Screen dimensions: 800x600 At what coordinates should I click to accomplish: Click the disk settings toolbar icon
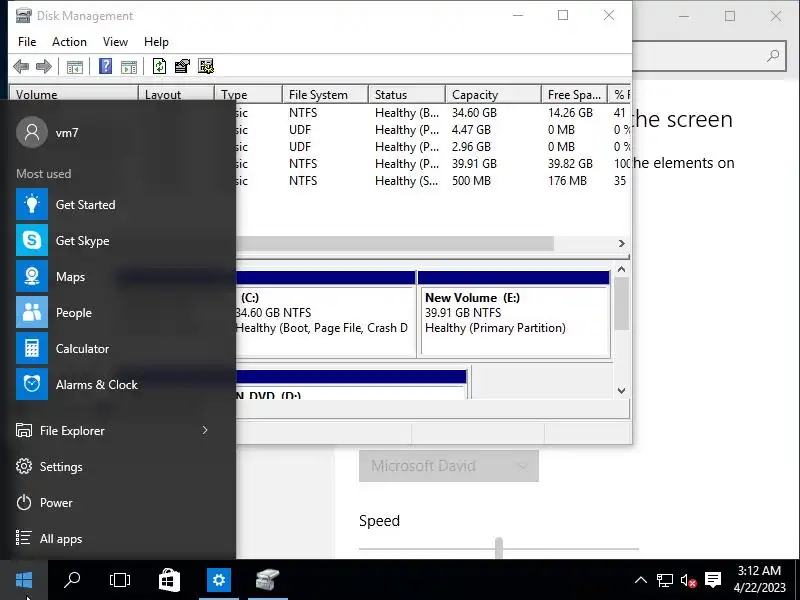pos(206,66)
